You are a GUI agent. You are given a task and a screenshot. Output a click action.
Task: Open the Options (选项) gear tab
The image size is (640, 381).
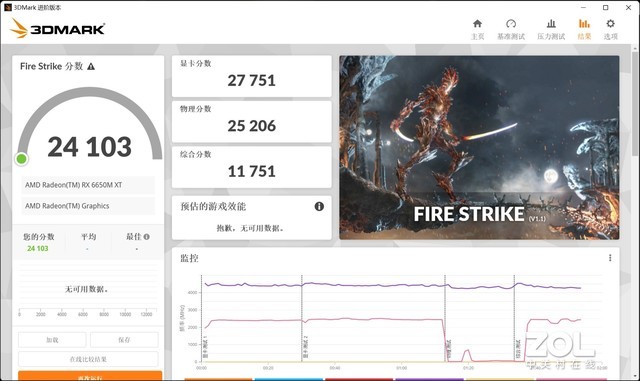point(610,29)
